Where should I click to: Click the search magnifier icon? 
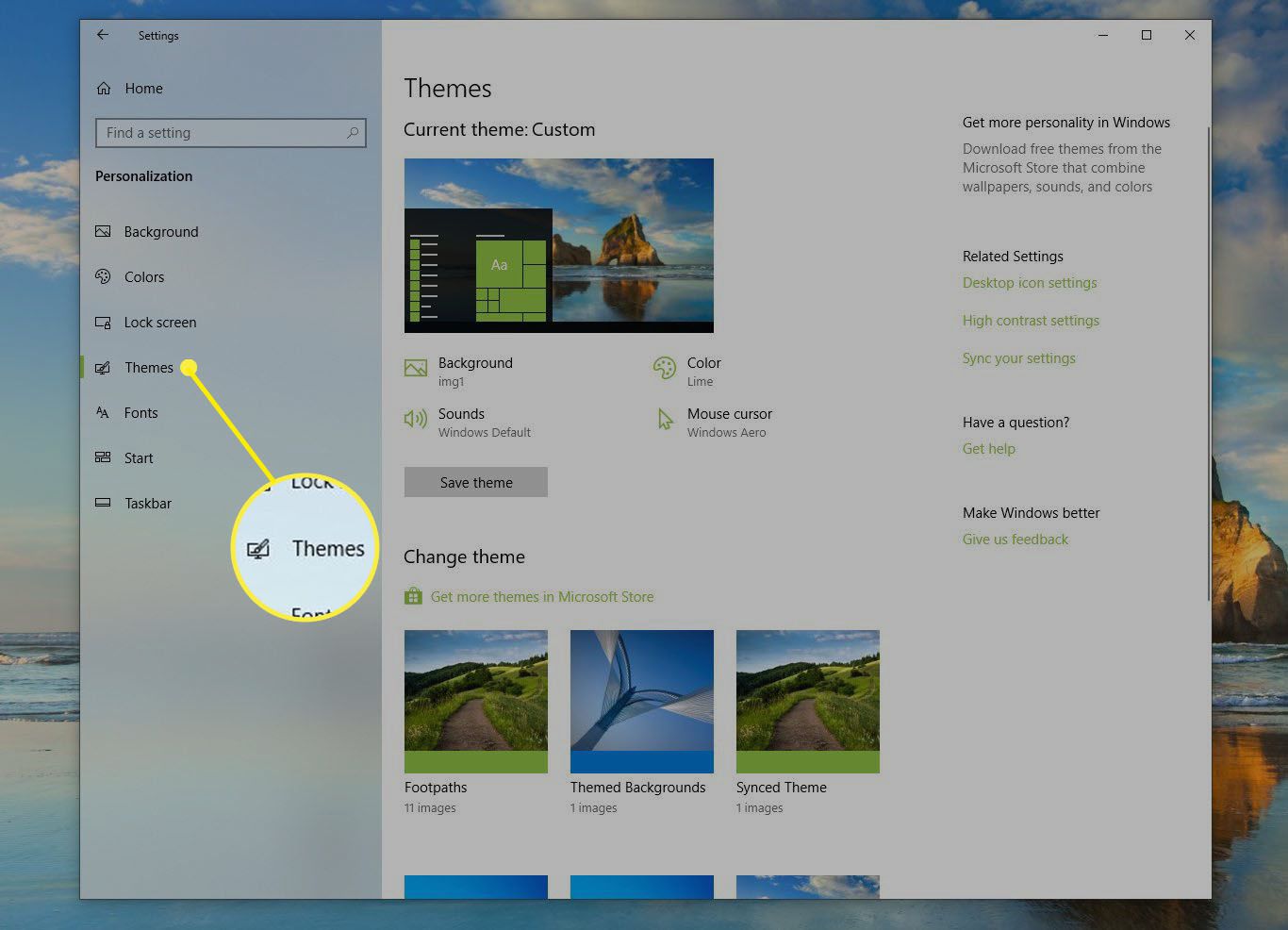click(353, 133)
